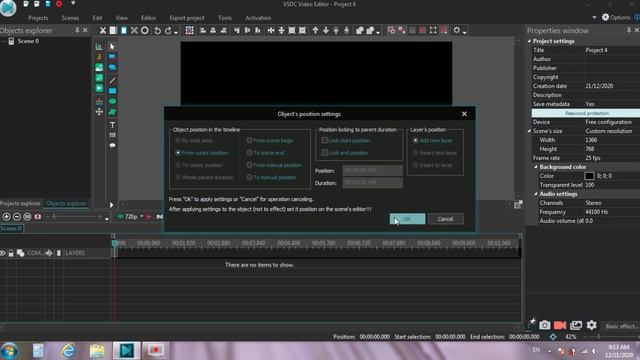Select From scene begin radio button
This screenshot has width=640, height=360.
(x=249, y=140)
